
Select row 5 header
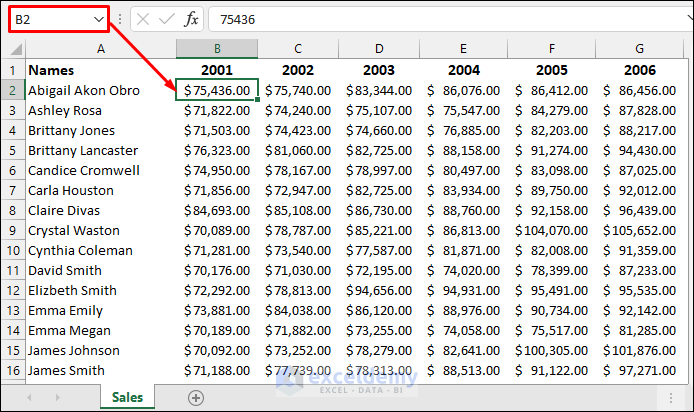coord(12,150)
